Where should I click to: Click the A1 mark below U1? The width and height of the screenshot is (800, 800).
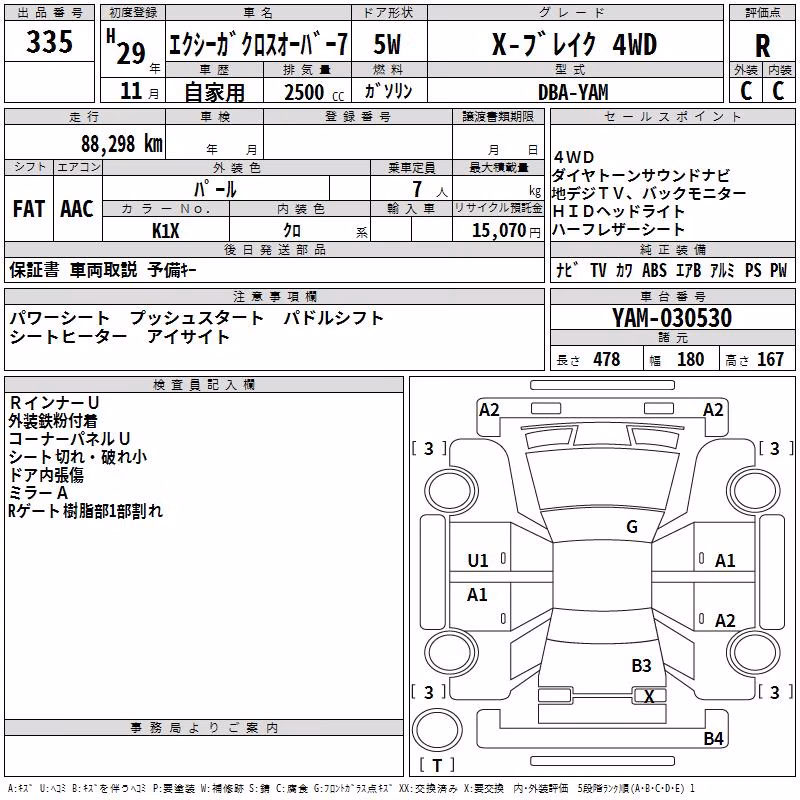(477, 594)
